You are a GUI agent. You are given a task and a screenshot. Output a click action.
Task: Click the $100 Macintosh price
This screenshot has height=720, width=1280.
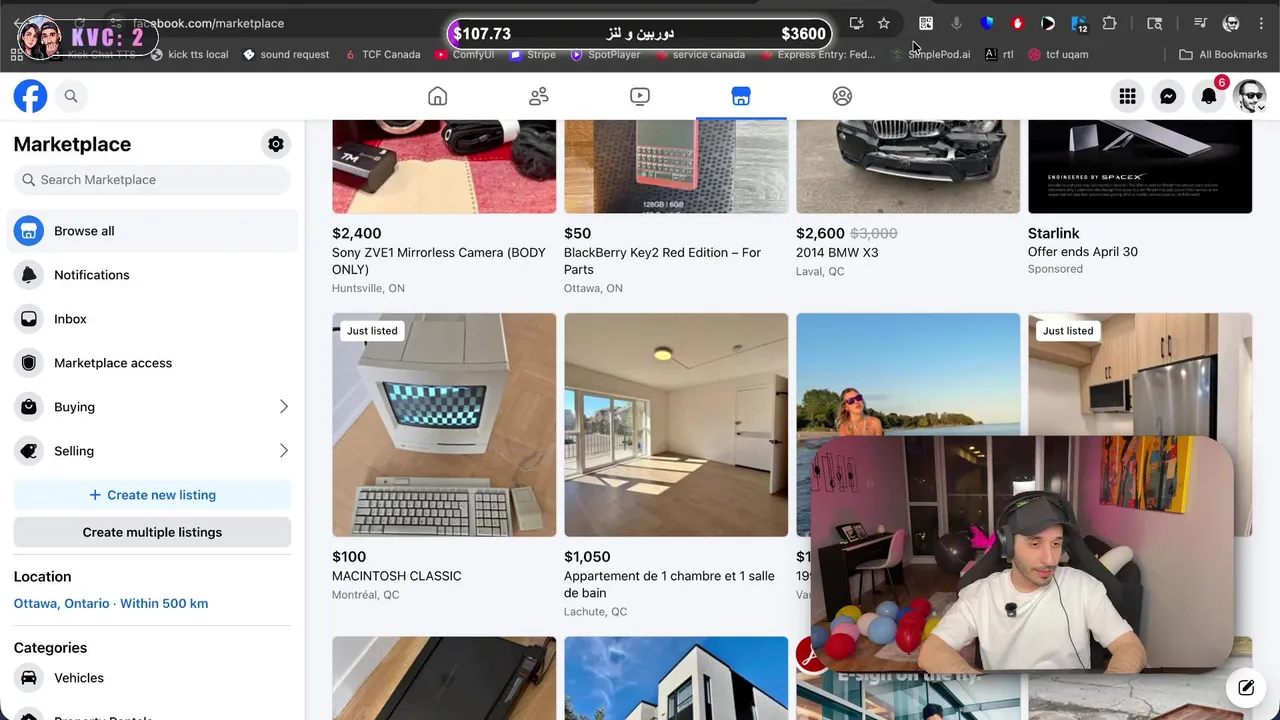tap(349, 557)
